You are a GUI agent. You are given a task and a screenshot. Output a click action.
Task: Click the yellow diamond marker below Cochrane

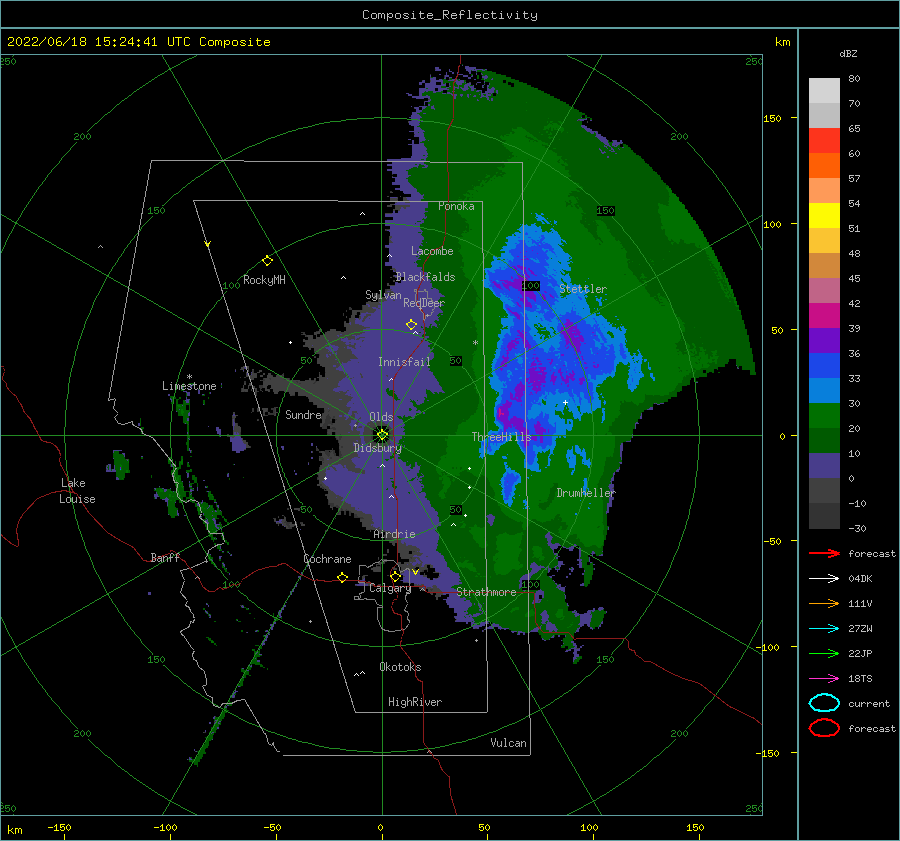point(343,577)
